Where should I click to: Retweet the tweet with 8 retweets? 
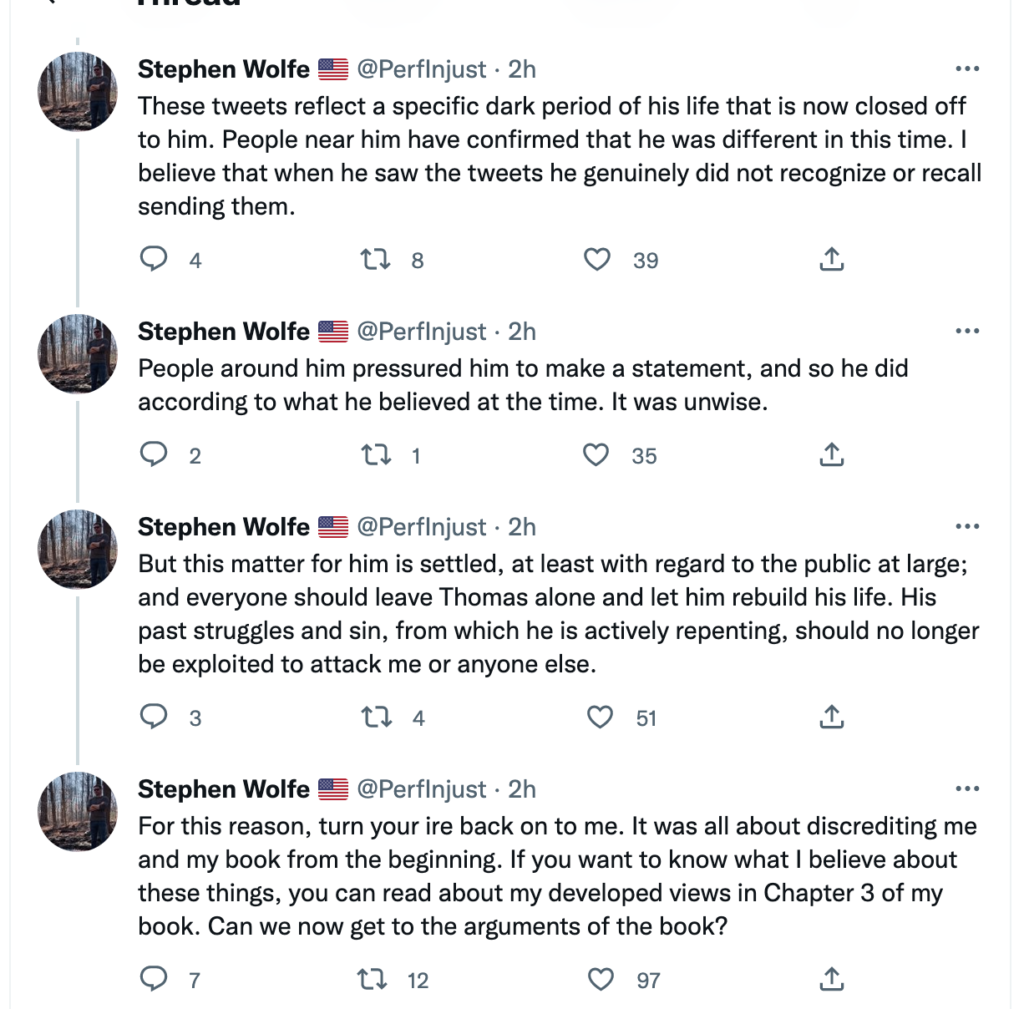[x=376, y=259]
